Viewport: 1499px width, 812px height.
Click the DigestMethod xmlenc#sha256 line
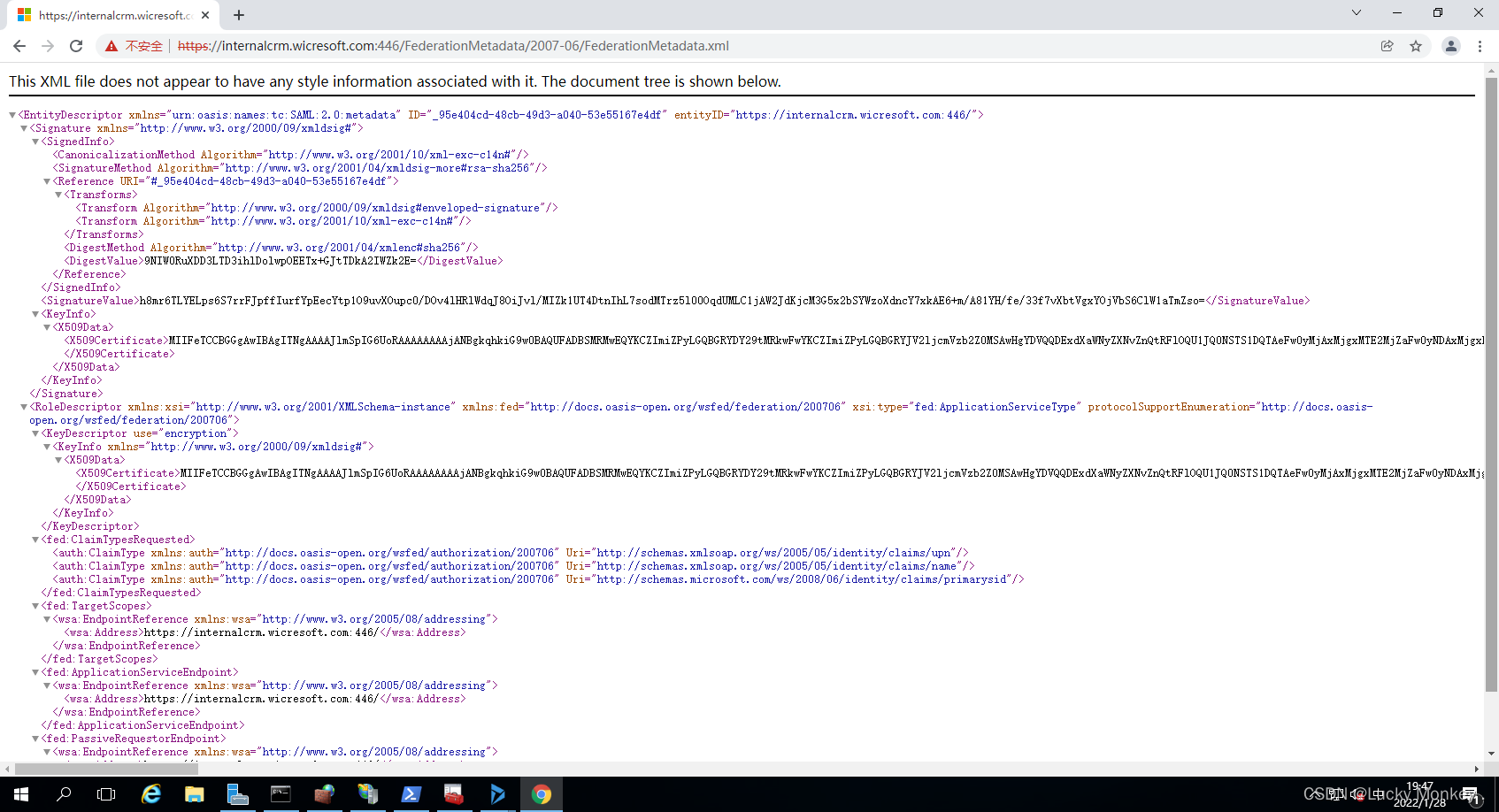click(x=271, y=248)
